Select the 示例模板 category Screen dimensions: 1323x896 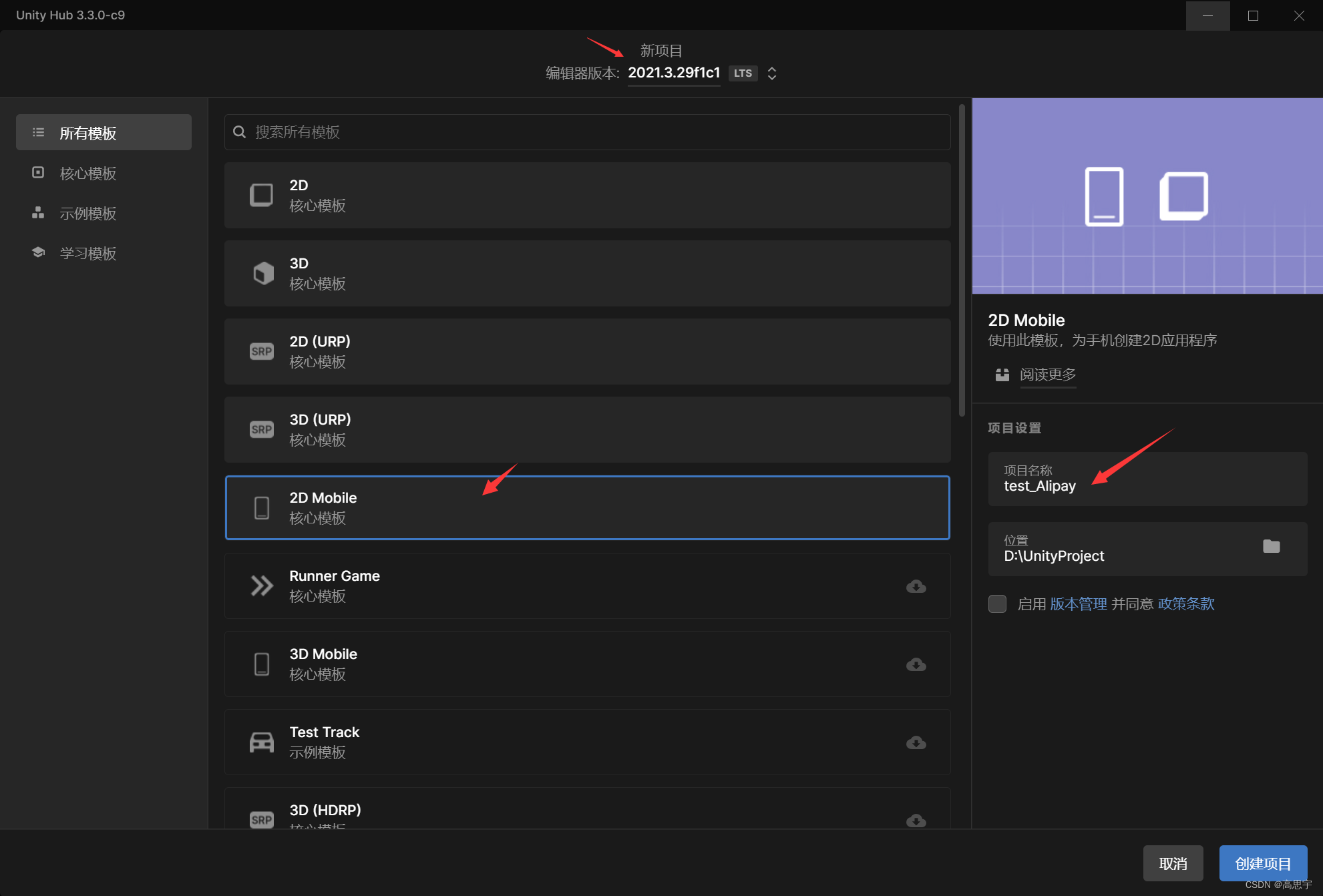click(x=104, y=213)
